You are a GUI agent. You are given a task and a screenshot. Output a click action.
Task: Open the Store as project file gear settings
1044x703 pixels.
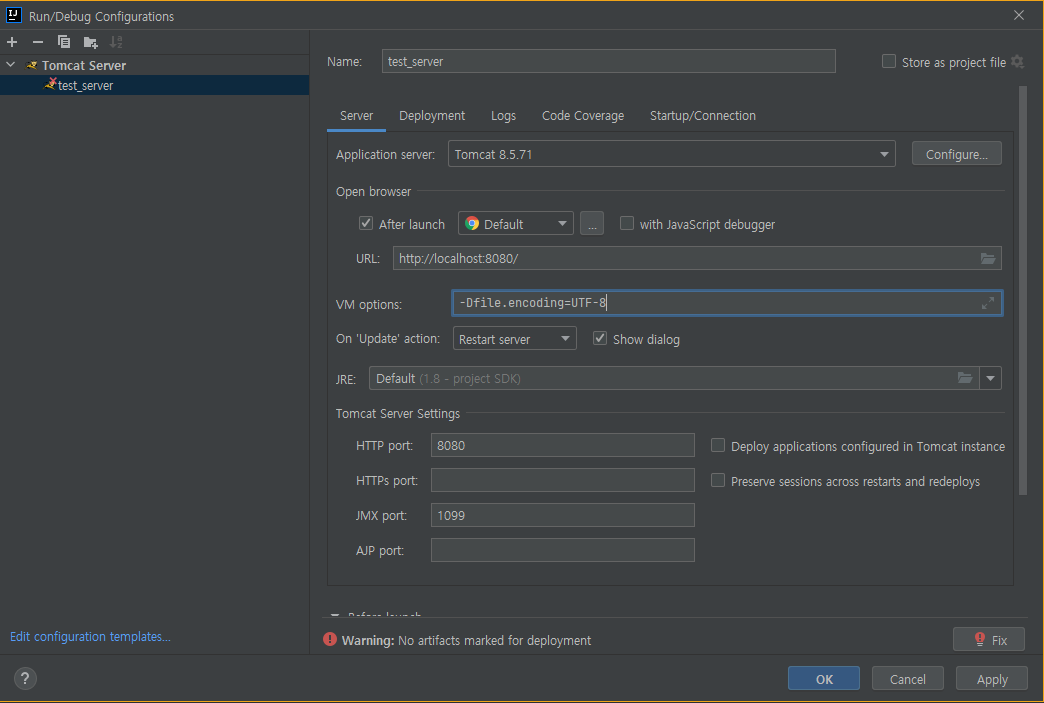1017,62
